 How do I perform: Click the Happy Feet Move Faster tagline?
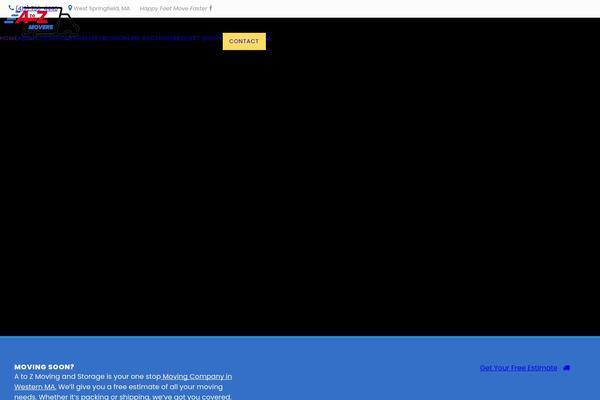pyautogui.click(x=173, y=8)
